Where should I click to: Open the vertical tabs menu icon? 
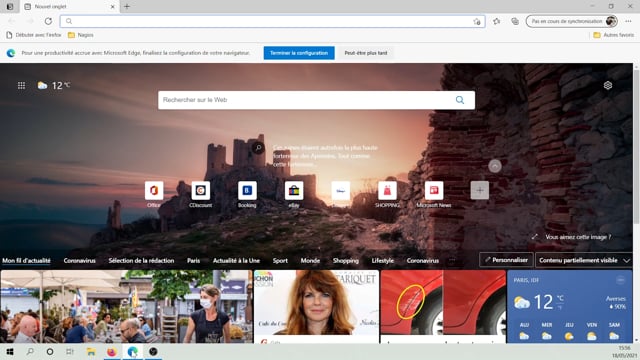tap(10, 7)
